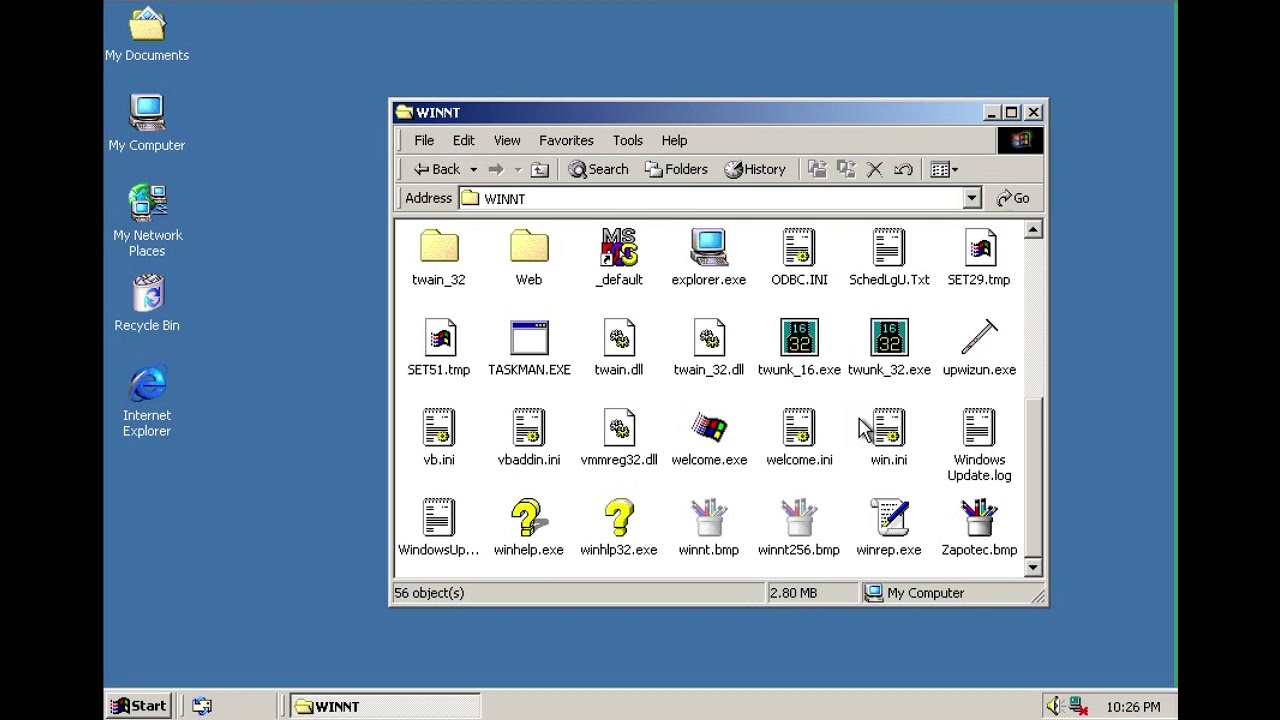Click the Delete X toolbar icon
Image resolution: width=1280 pixels, height=720 pixels.
[x=875, y=169]
